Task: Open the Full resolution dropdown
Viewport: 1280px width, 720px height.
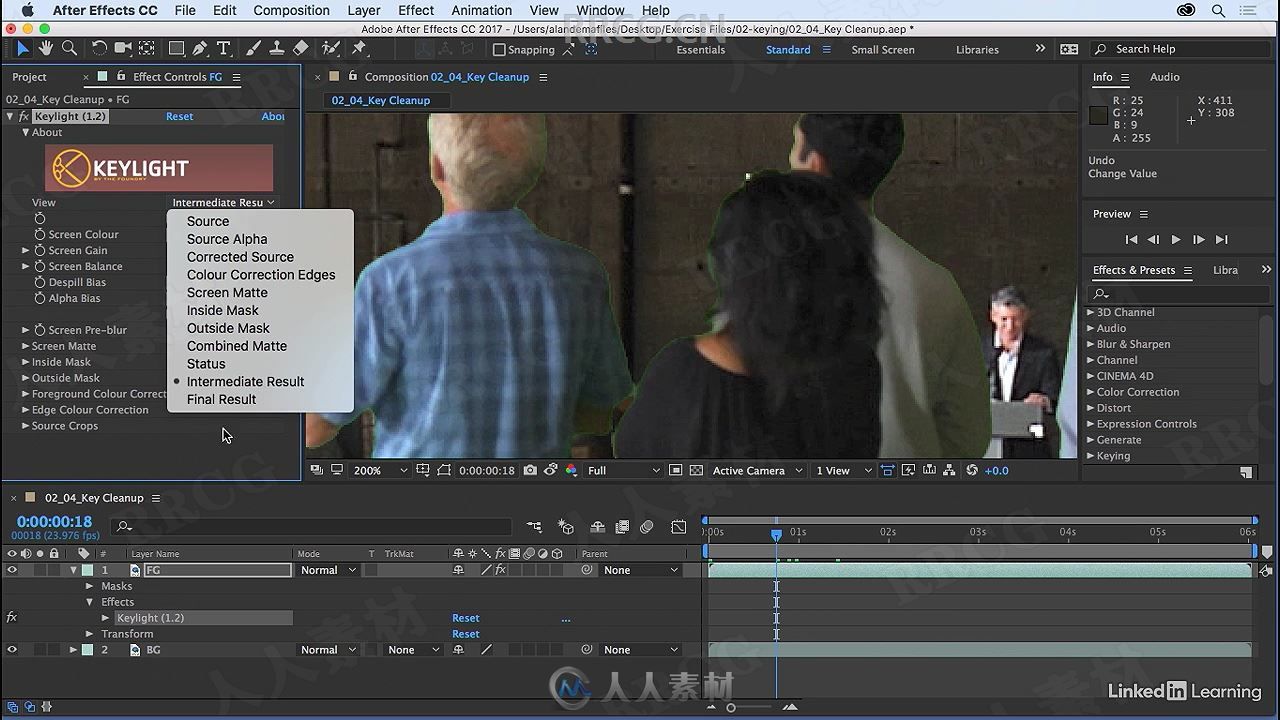Action: [x=624, y=470]
